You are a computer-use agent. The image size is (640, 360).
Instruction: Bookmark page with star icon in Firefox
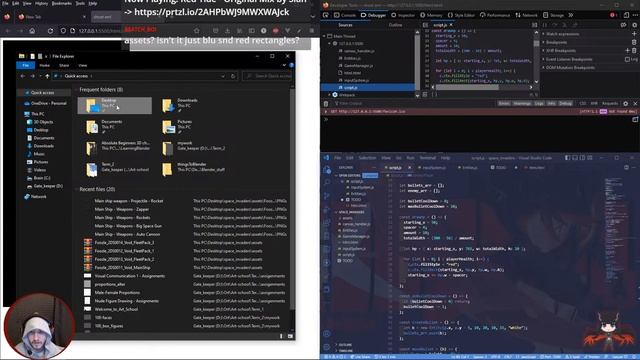click(197, 31)
